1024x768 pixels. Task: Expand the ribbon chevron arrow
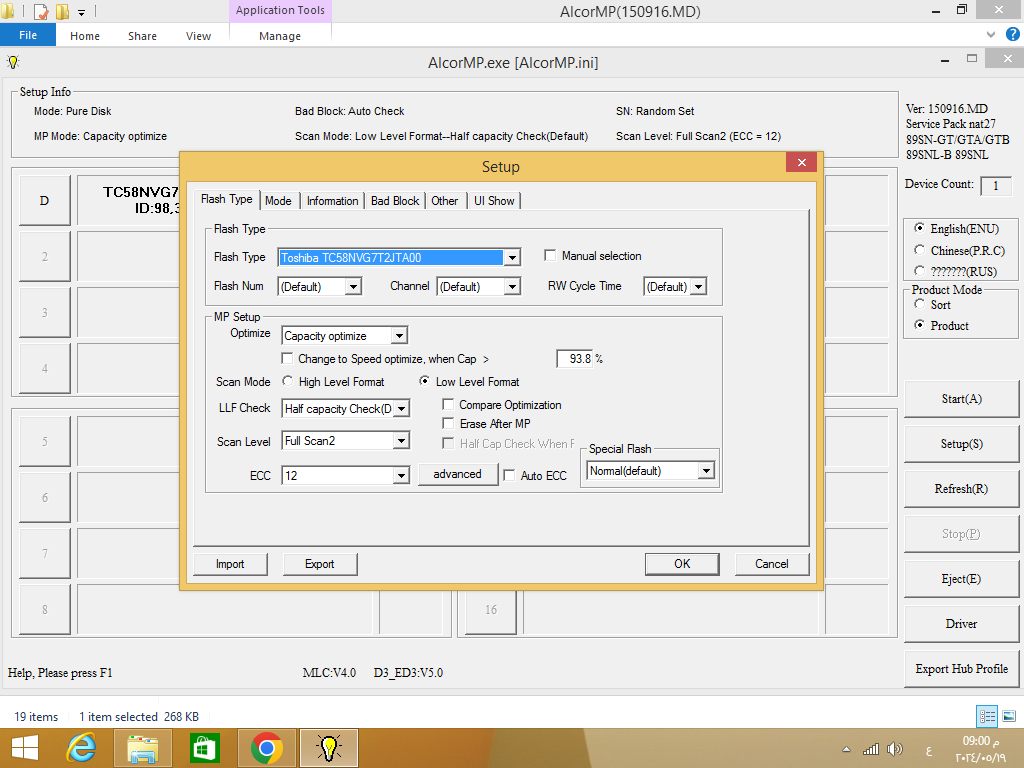pyautogui.click(x=991, y=35)
